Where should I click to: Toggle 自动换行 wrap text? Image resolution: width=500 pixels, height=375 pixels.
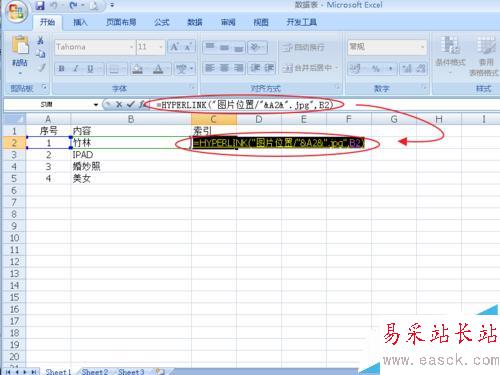[x=303, y=47]
